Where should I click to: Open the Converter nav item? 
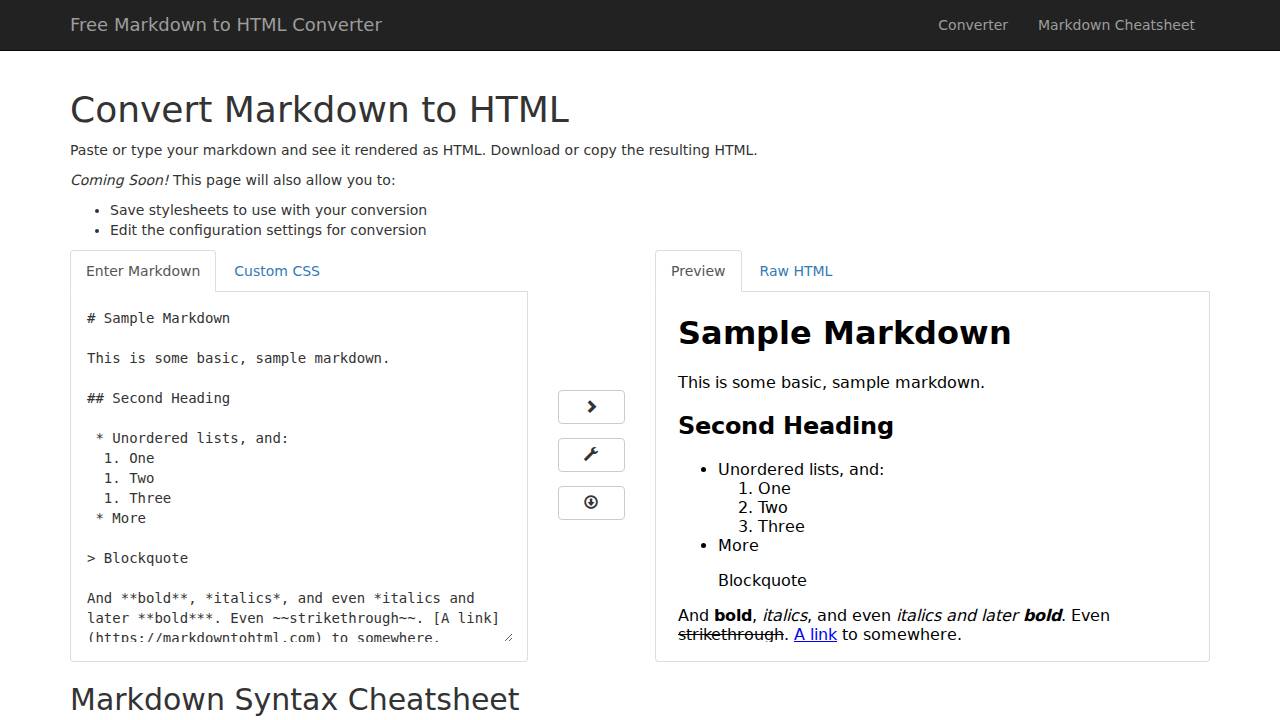click(972, 25)
